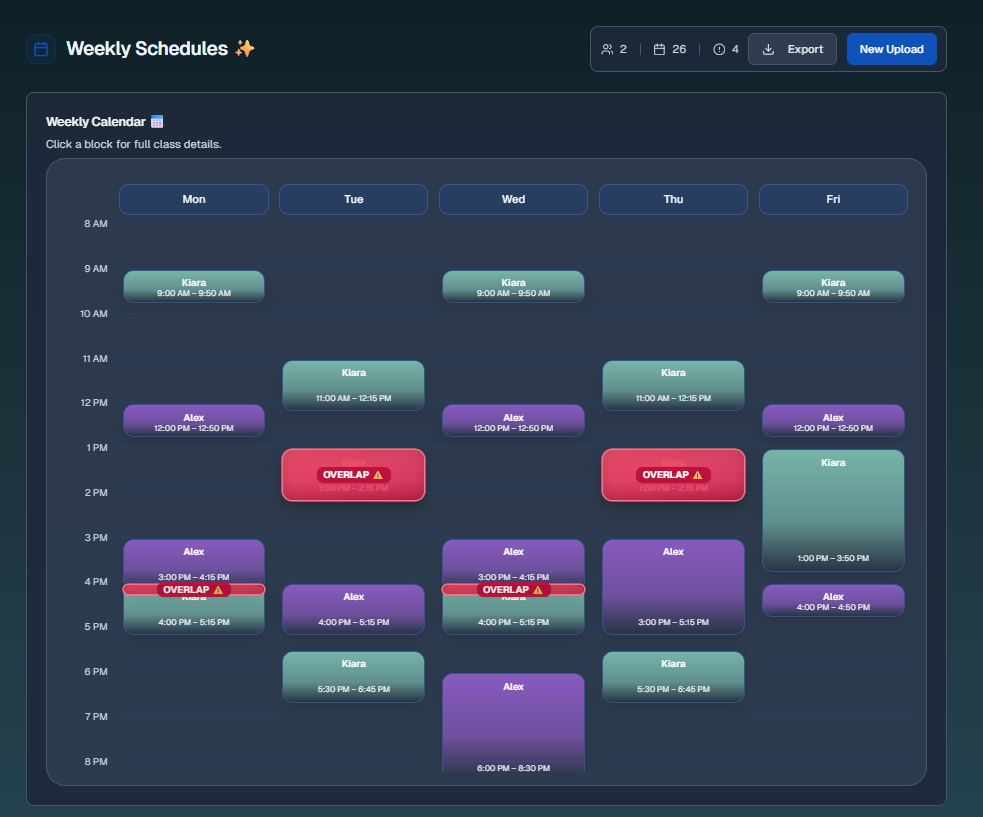
Task: Click the OVERLAP warning badge on Thursday
Action: coord(673,474)
